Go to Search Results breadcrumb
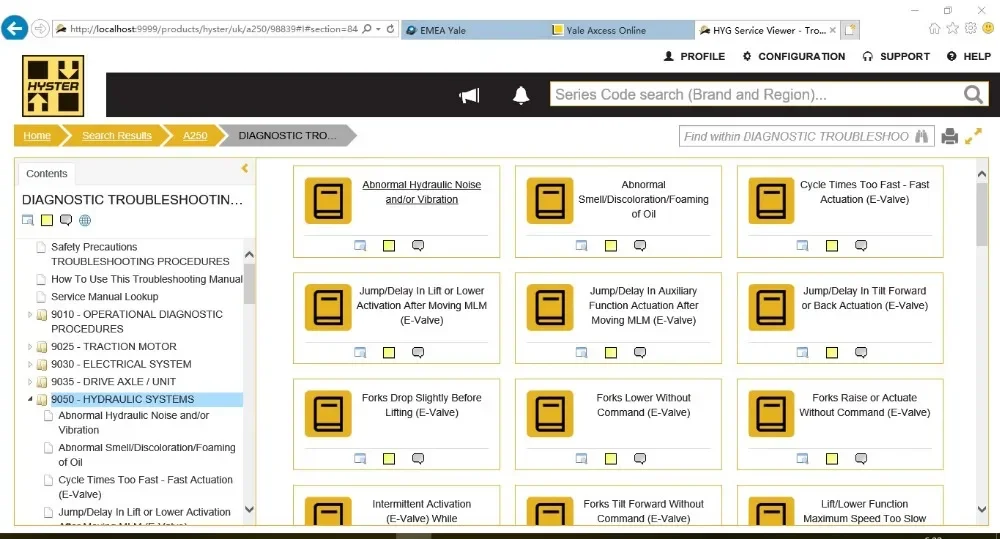 tap(117, 135)
